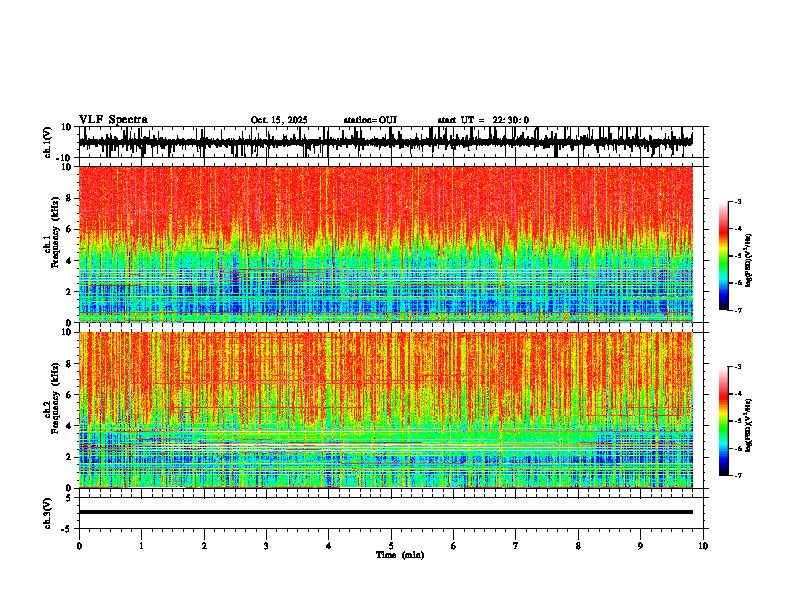The image size is (792, 612).
Task: Click the ch.2 spectrogram color scale bar
Action: tap(724, 421)
